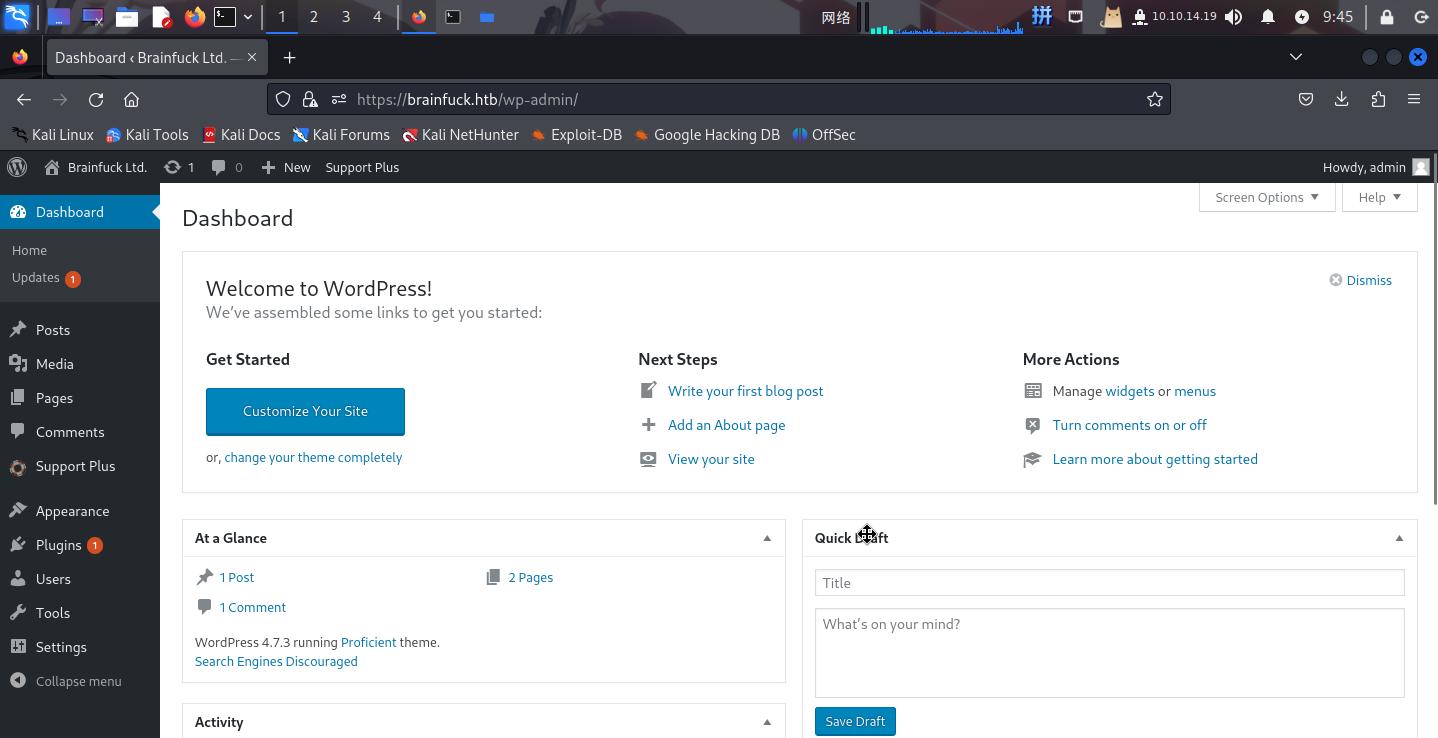Open the 'View your site' link
This screenshot has height=738, width=1438.
point(711,459)
